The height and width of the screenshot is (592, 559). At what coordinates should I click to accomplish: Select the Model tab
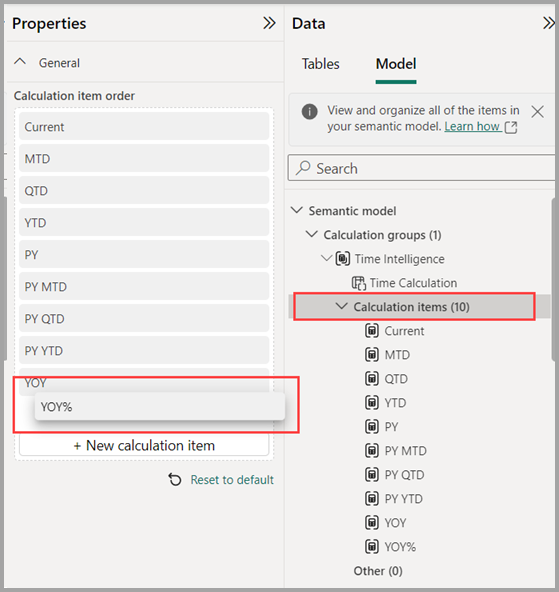pos(396,64)
